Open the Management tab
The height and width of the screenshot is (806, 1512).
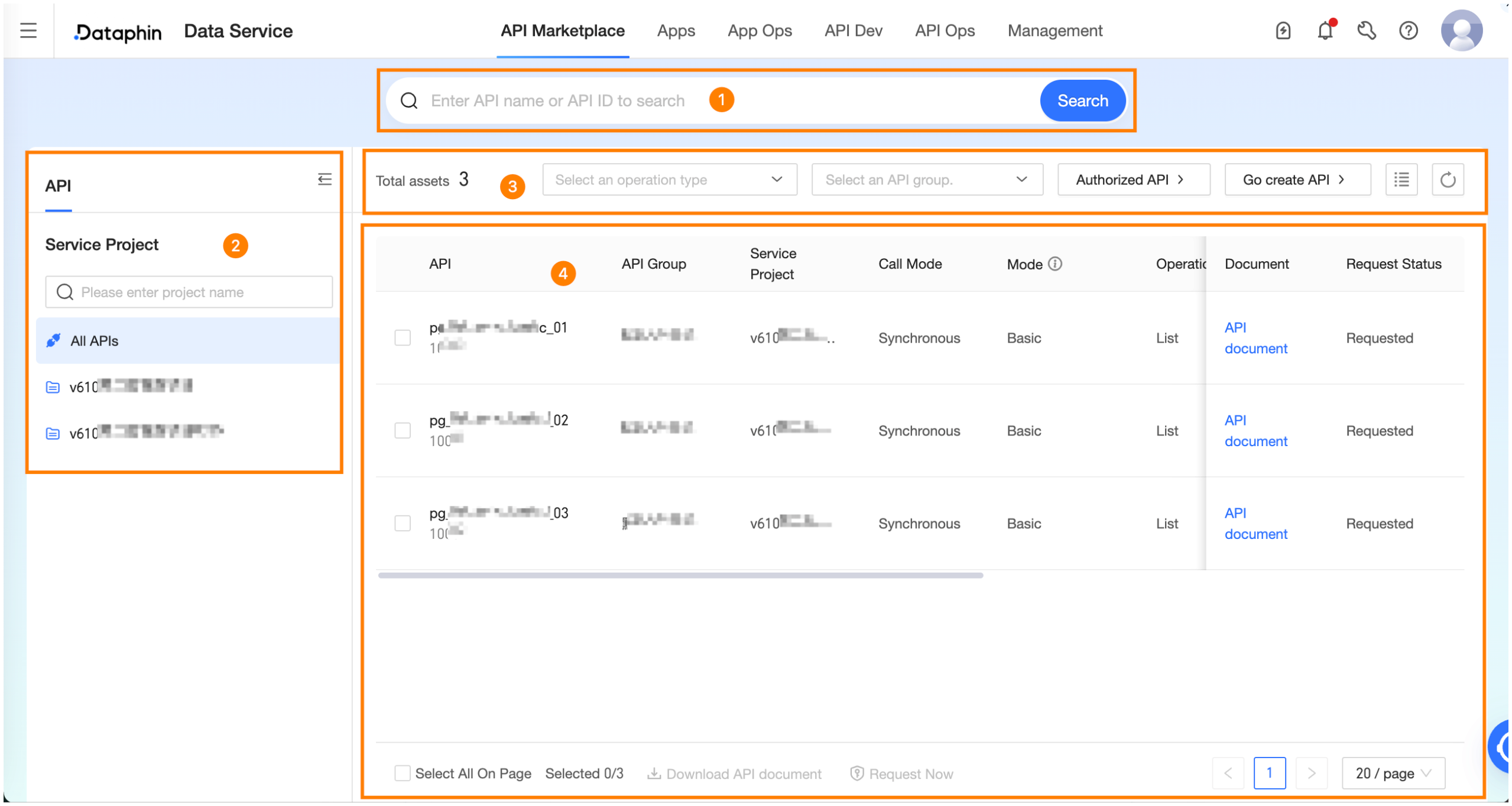(1056, 31)
